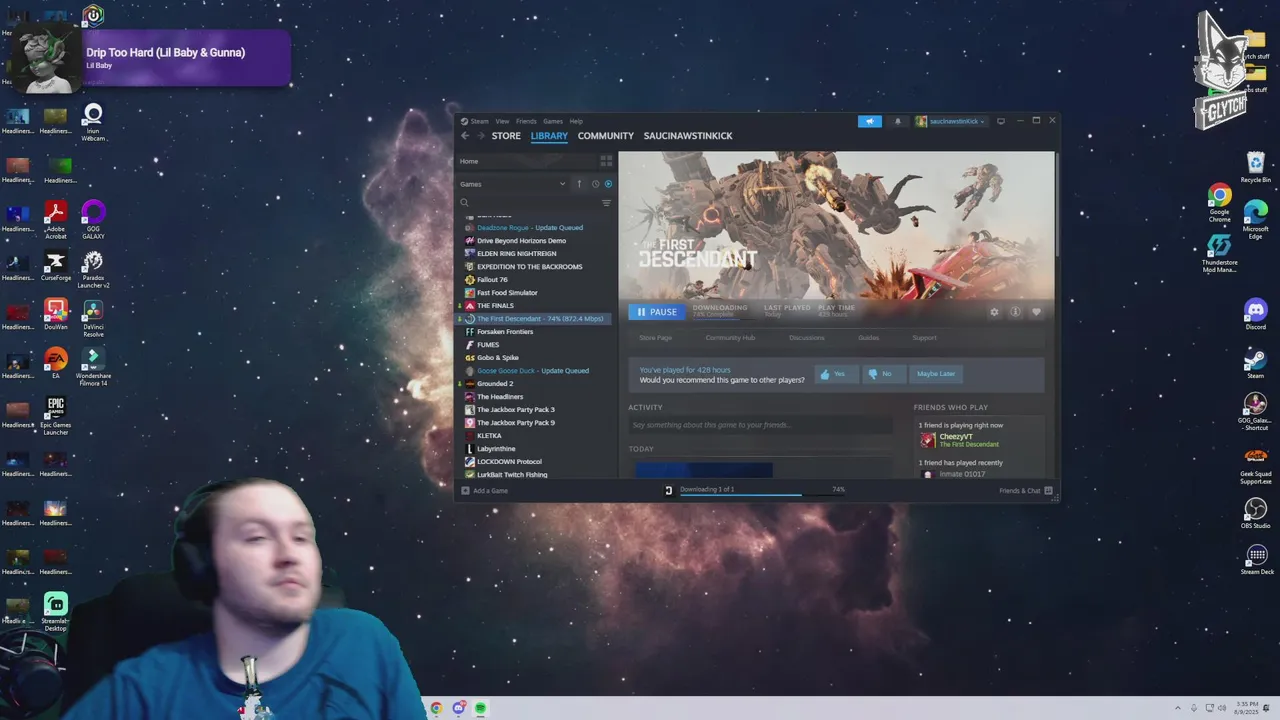The height and width of the screenshot is (720, 1280).
Task: Open Discussions link
Action: pyautogui.click(x=807, y=338)
